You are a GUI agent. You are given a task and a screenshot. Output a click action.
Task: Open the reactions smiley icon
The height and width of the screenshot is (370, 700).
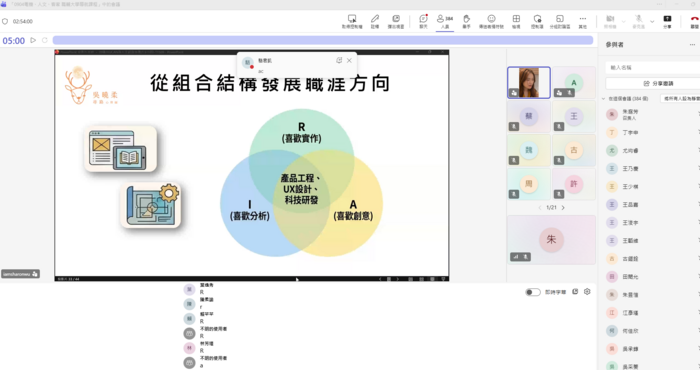pos(492,18)
